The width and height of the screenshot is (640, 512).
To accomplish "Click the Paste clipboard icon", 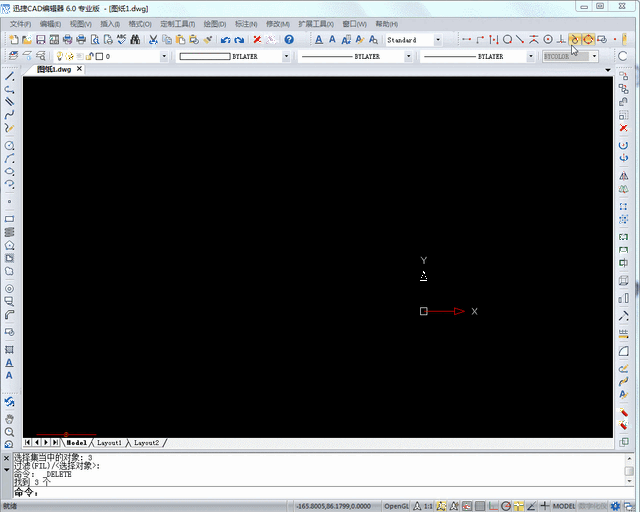I will pos(180,40).
